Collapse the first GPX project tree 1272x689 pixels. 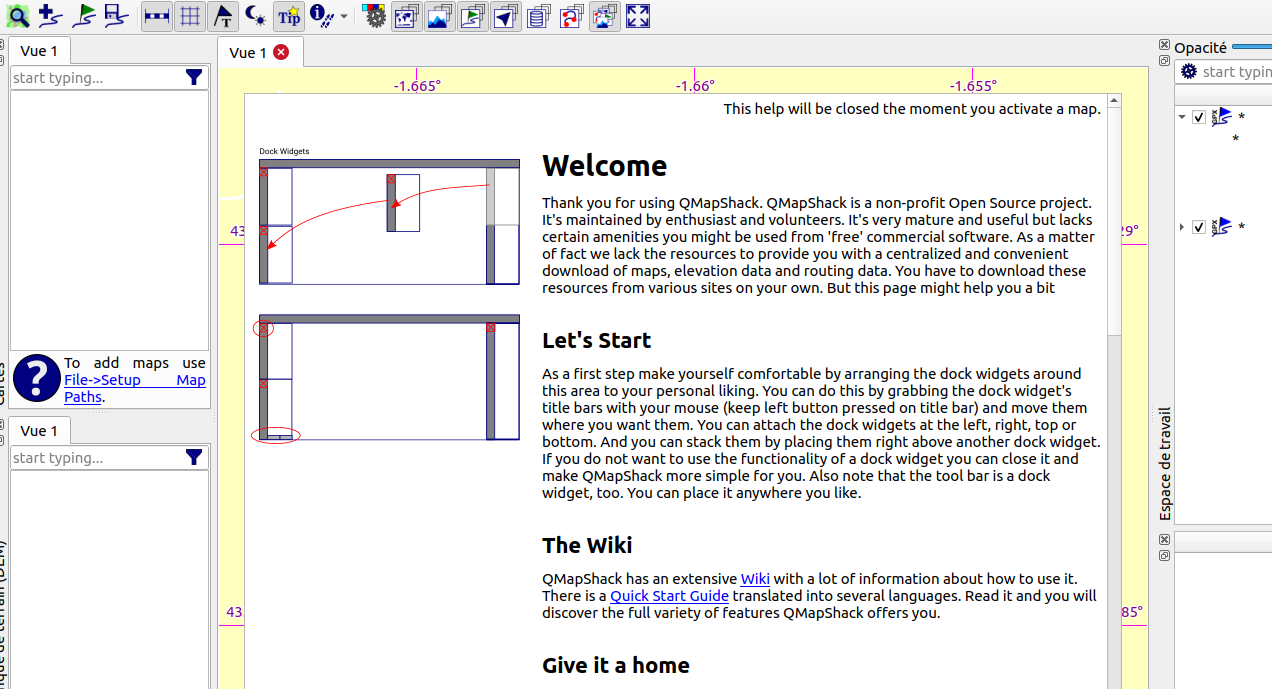tap(1181, 116)
